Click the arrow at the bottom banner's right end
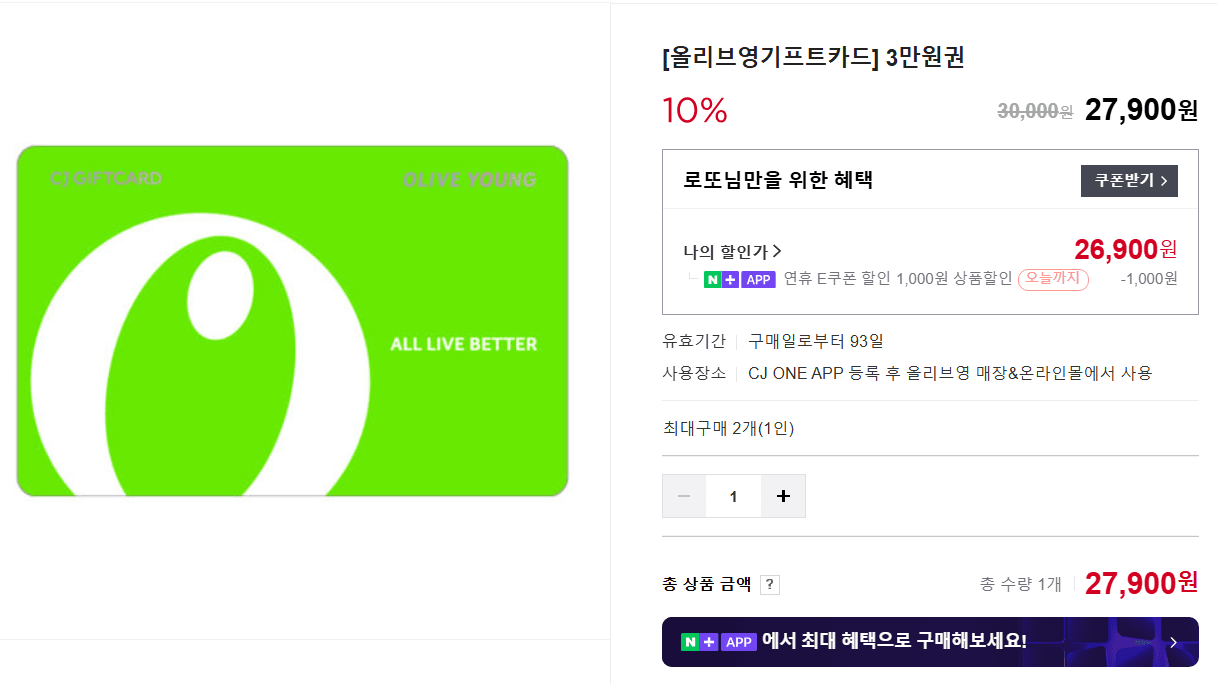Screen dimensions: 1217x684 (x=1174, y=642)
